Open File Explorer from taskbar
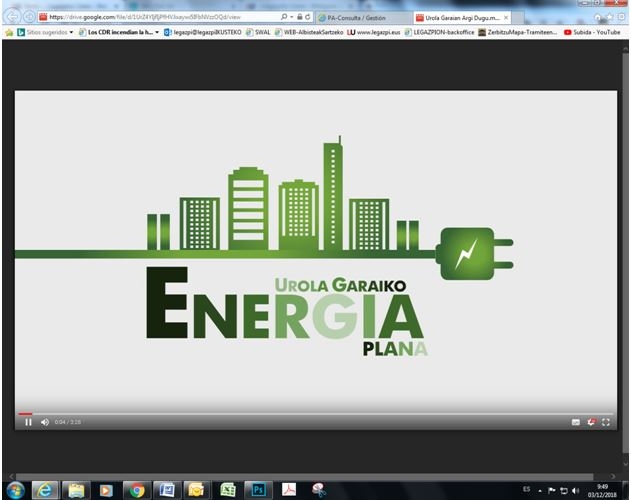Image resolution: width=631 pixels, height=500 pixels. (x=76, y=490)
